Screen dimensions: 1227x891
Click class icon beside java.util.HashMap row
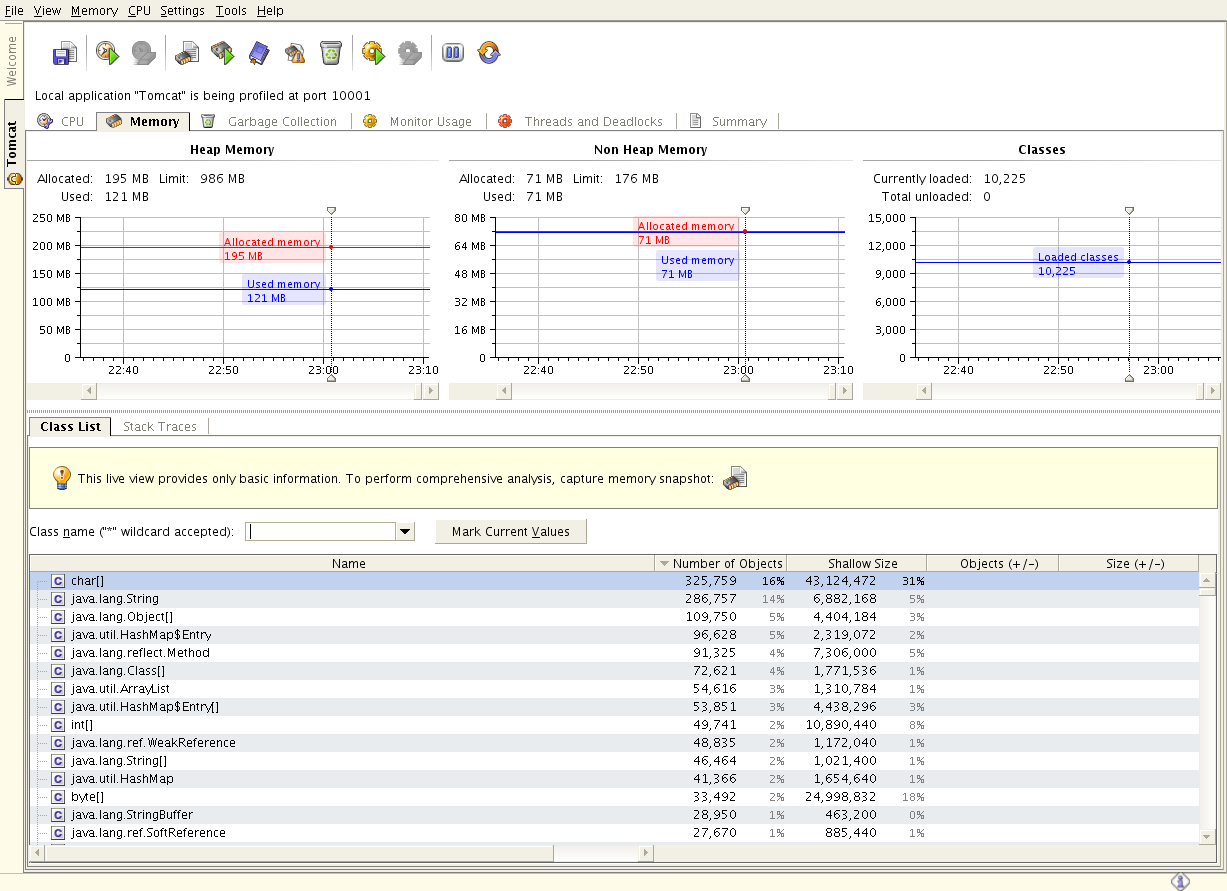coord(58,779)
